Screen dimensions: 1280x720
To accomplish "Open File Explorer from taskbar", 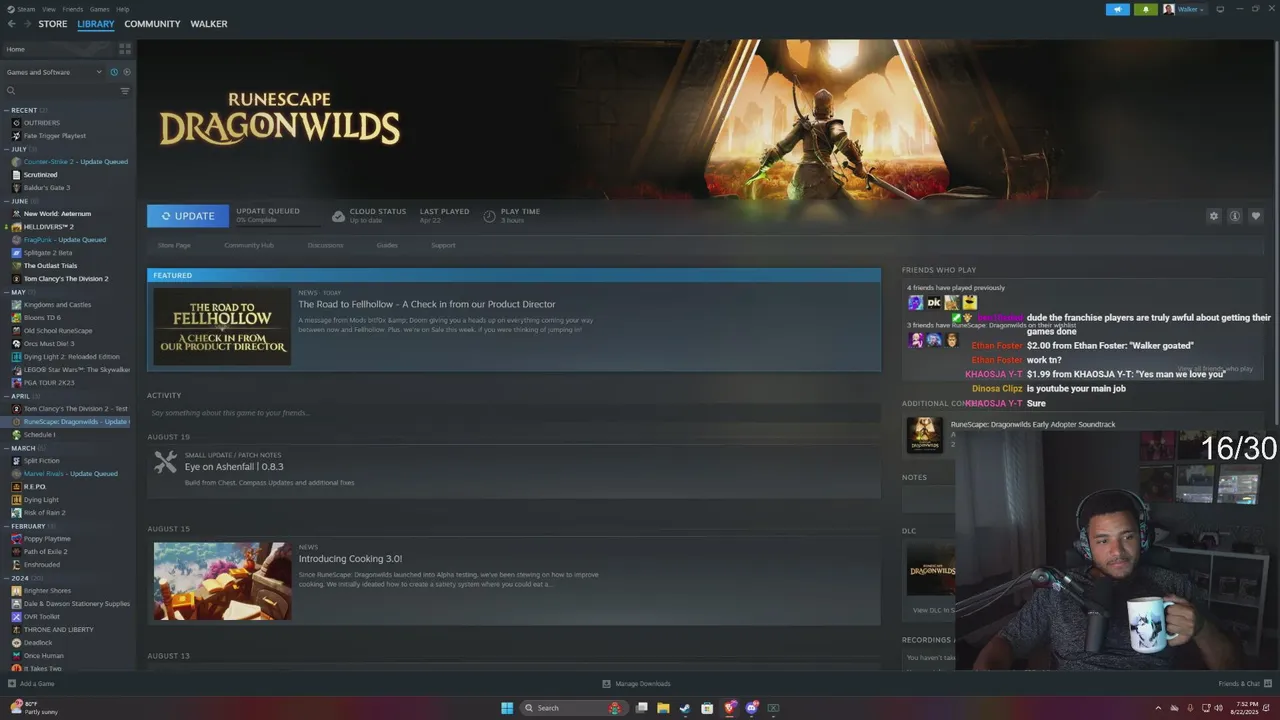I will pyautogui.click(x=663, y=708).
